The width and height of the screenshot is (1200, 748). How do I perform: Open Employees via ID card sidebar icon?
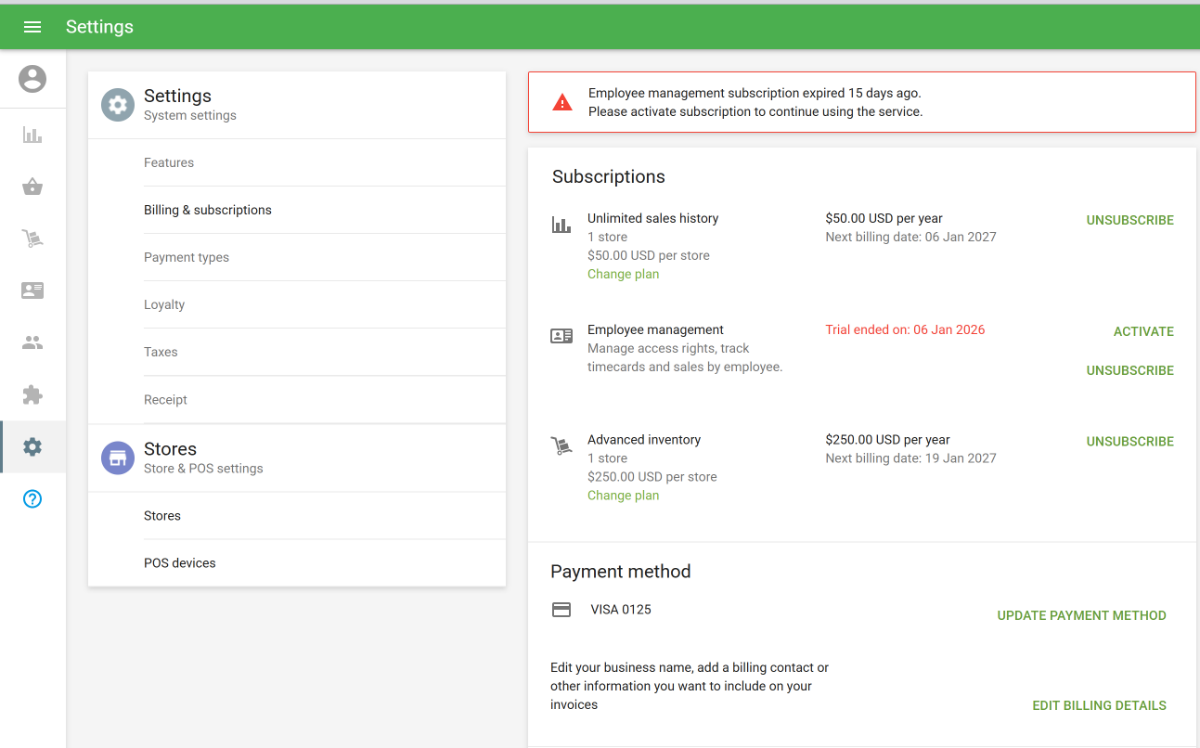click(32, 291)
